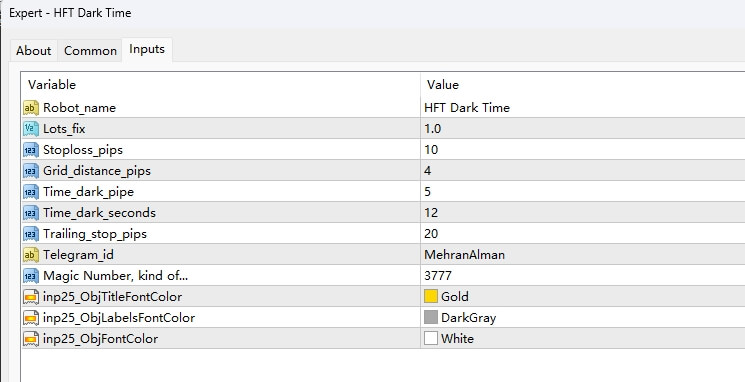Select the Stoploss_pips variable label
This screenshot has height=382, width=745.
(x=83, y=150)
